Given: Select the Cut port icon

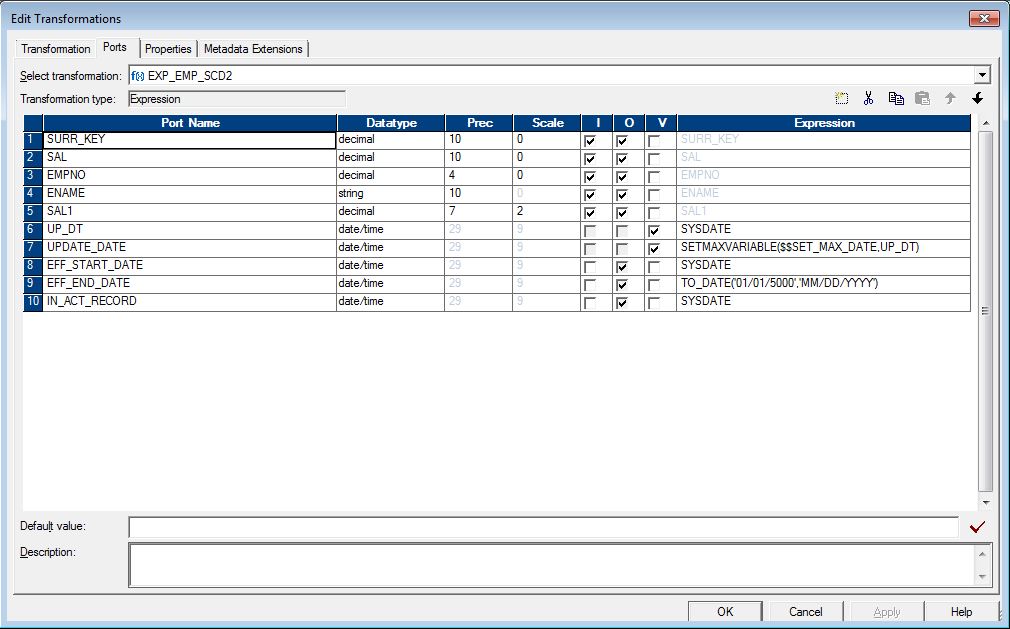Looking at the screenshot, I should [868, 97].
